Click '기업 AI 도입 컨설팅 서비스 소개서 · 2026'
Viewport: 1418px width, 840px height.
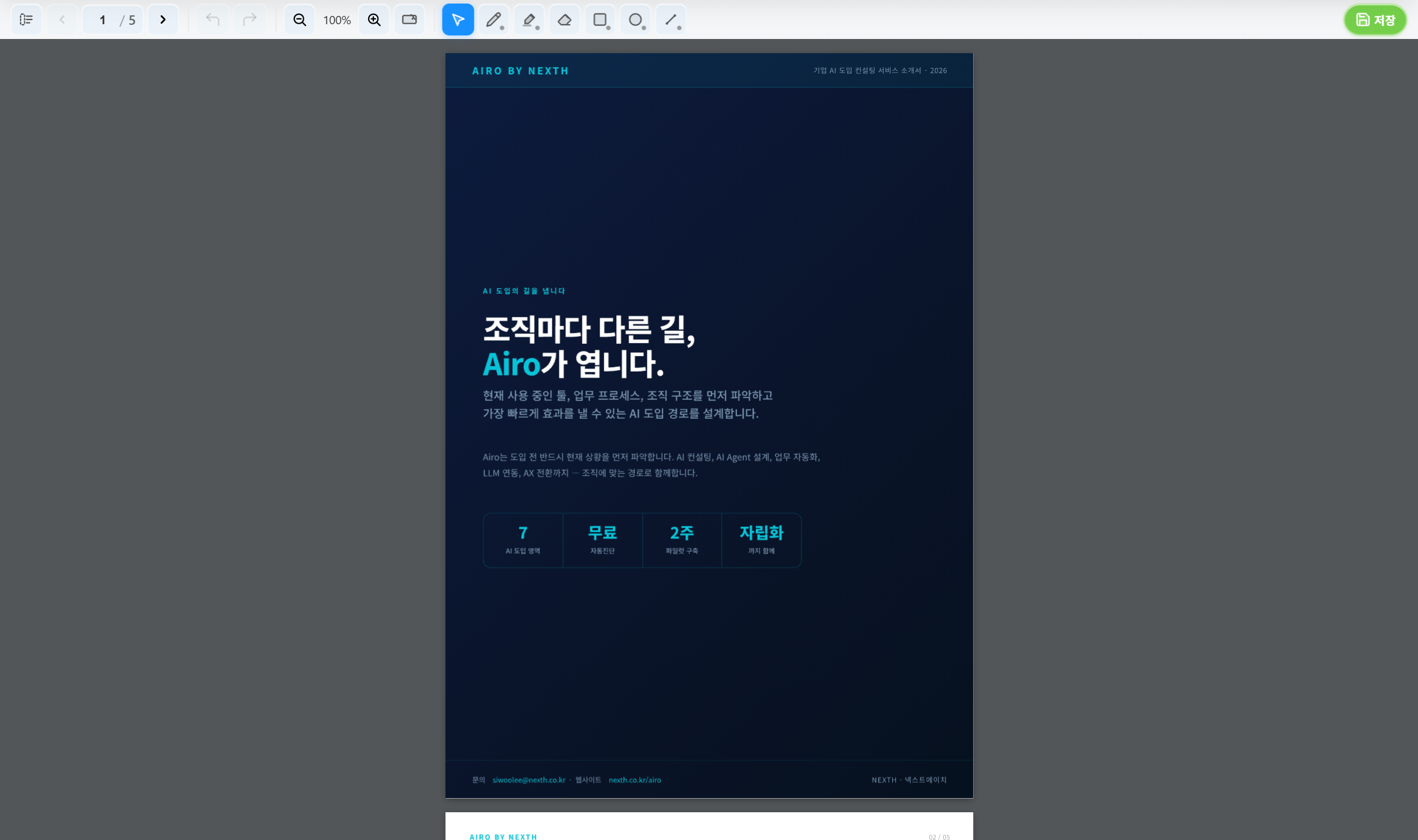880,70
